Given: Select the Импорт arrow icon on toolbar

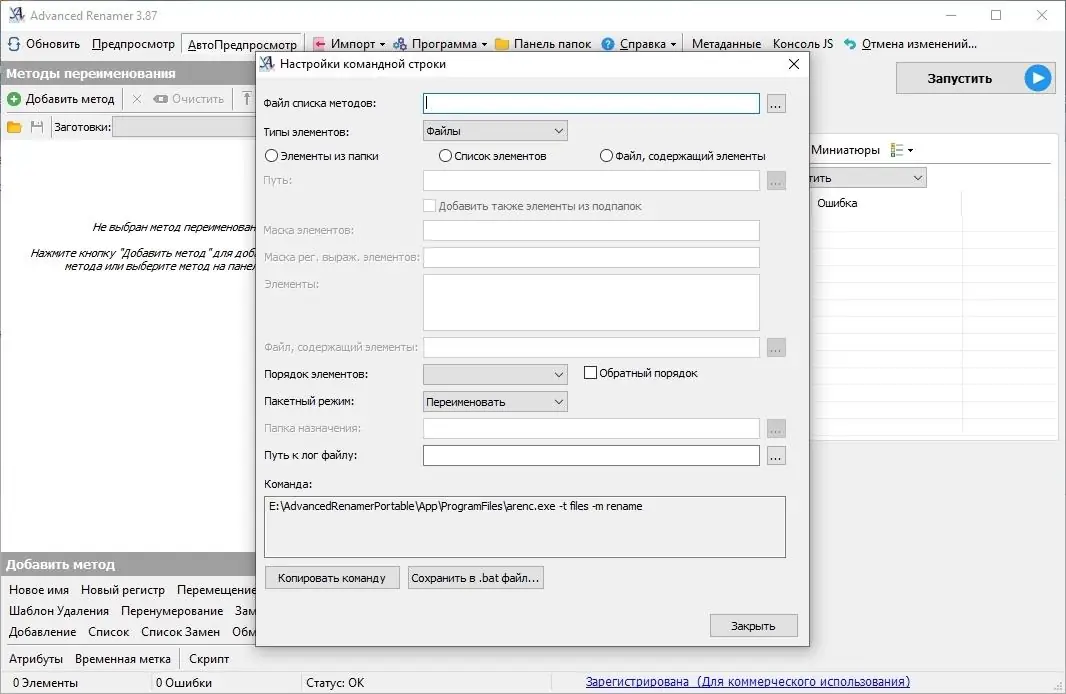Looking at the screenshot, I should (x=317, y=44).
